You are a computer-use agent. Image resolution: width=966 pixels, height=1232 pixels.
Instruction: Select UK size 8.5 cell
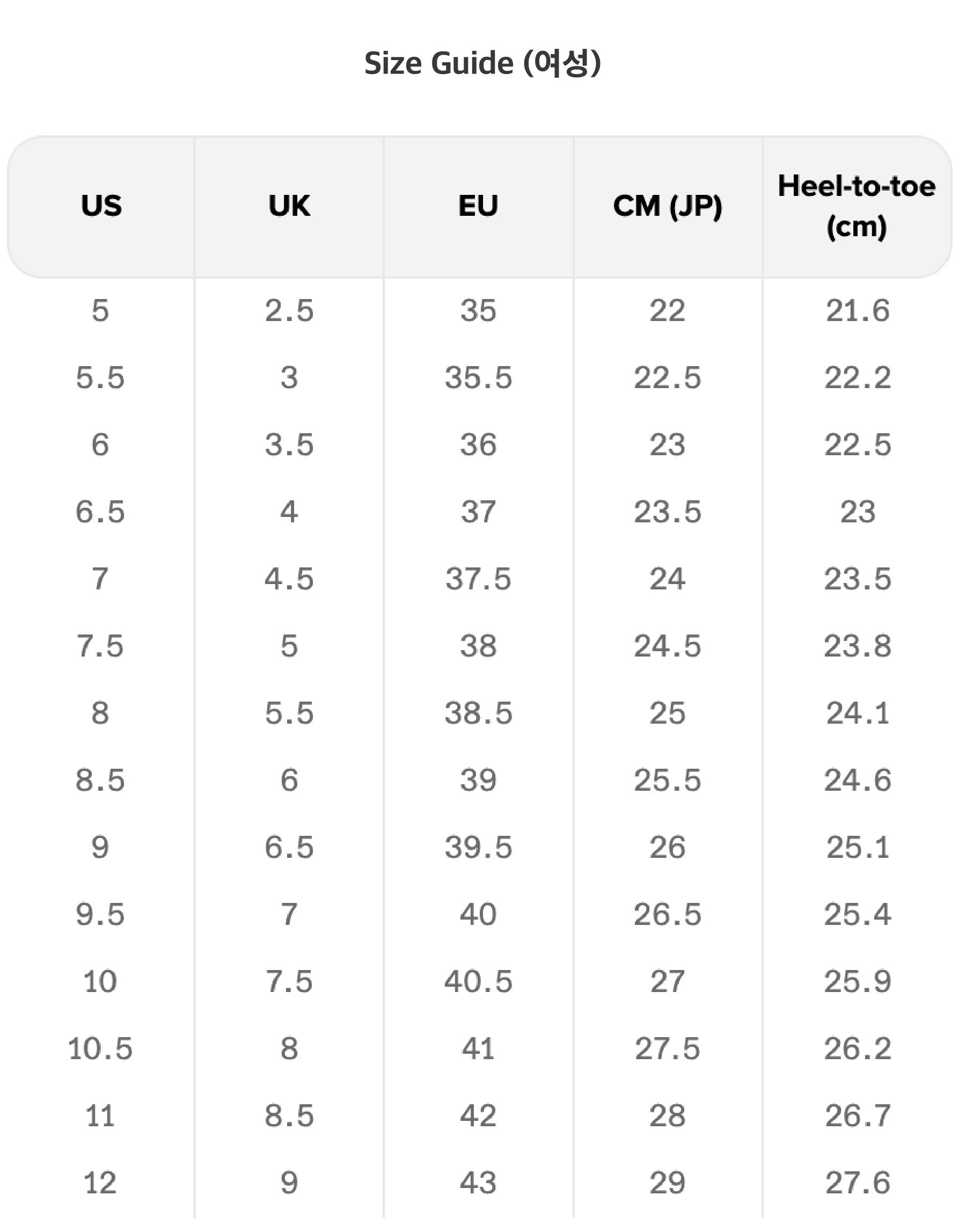coord(289,1116)
